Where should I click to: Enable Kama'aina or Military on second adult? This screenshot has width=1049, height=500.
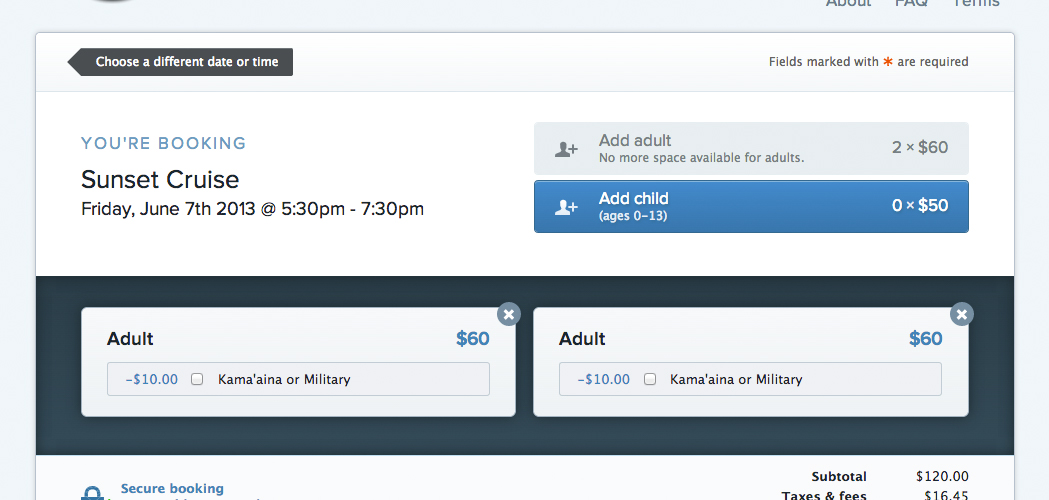(x=650, y=380)
